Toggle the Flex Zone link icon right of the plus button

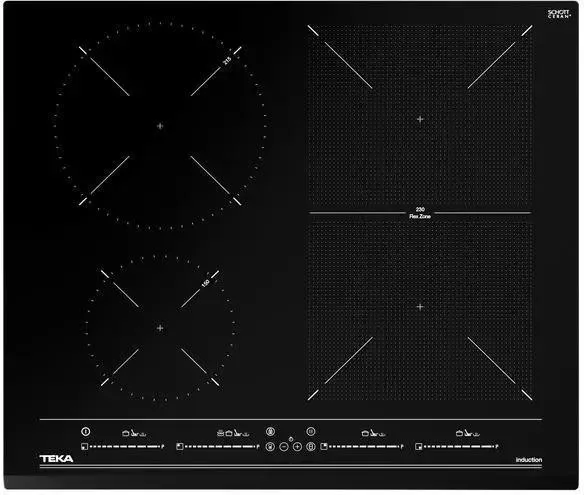pyautogui.click(x=311, y=446)
